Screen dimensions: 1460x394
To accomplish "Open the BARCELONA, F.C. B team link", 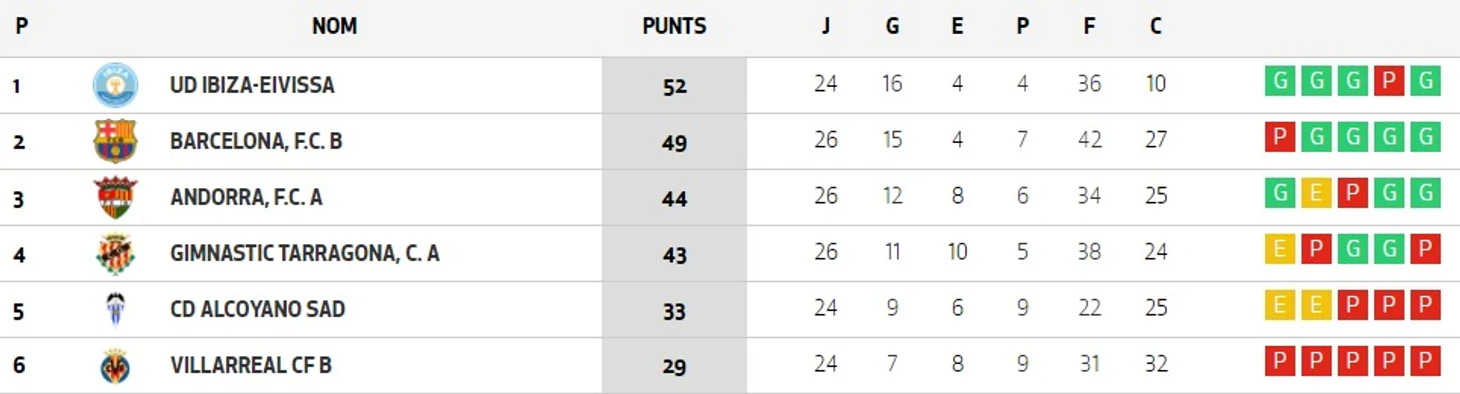I will 256,141.
